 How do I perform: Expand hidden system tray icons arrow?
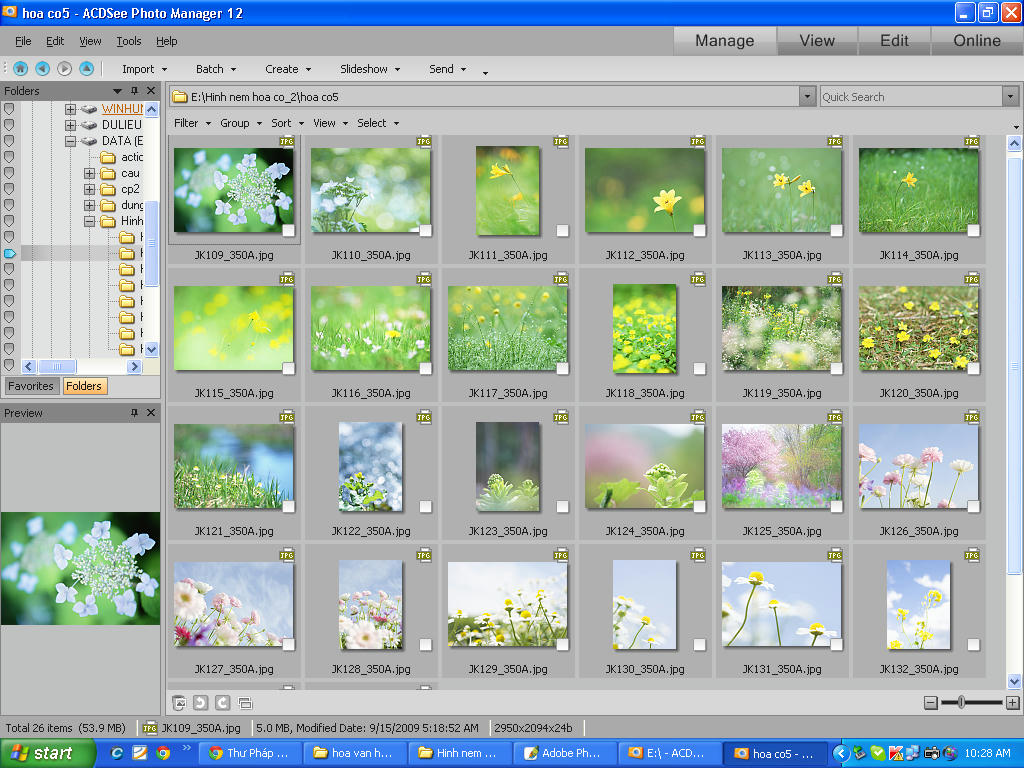[x=840, y=753]
